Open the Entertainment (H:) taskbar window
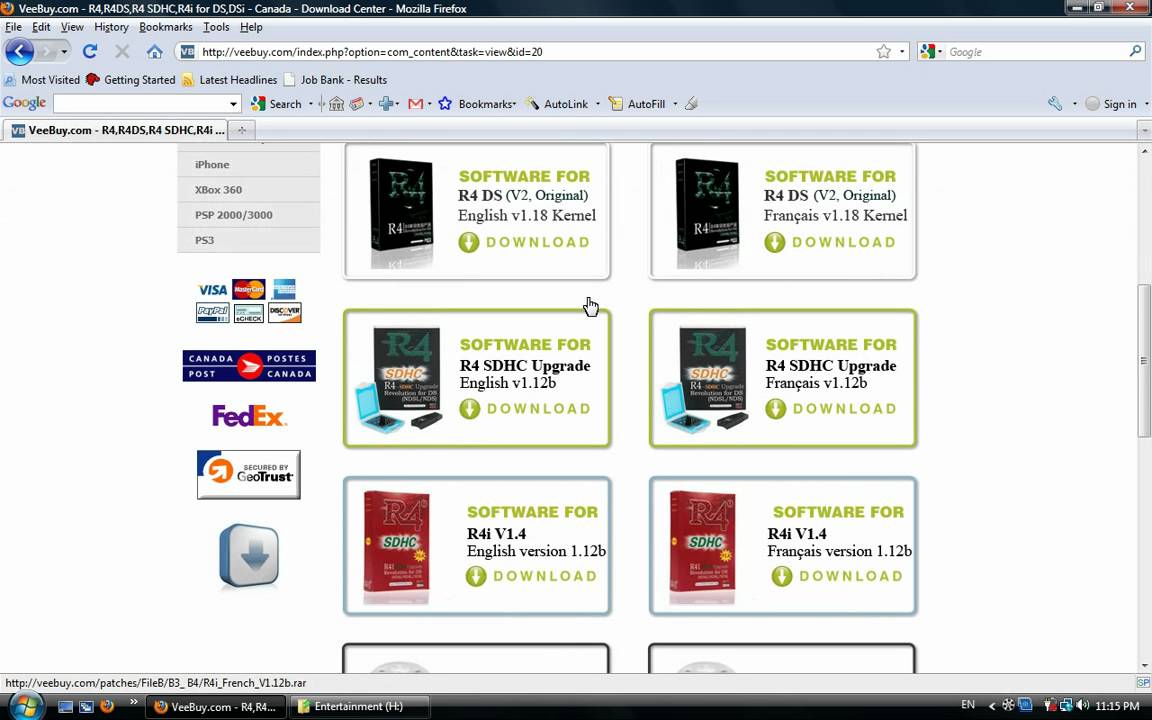This screenshot has height=720, width=1152. [361, 706]
